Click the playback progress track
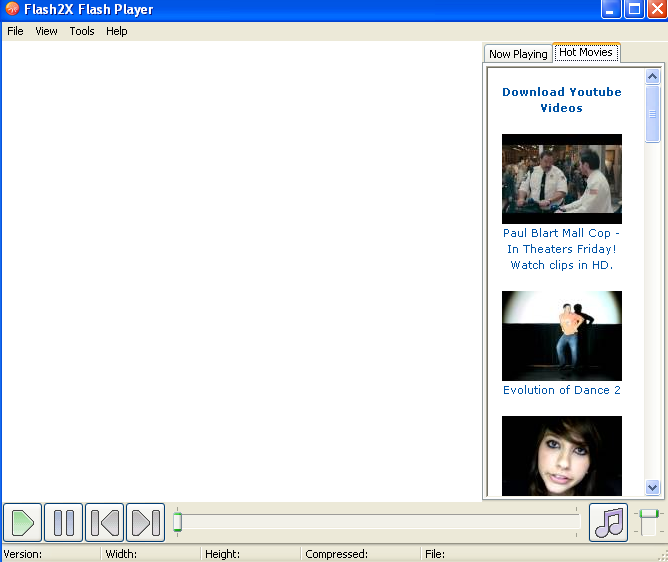668x562 pixels. pos(379,522)
